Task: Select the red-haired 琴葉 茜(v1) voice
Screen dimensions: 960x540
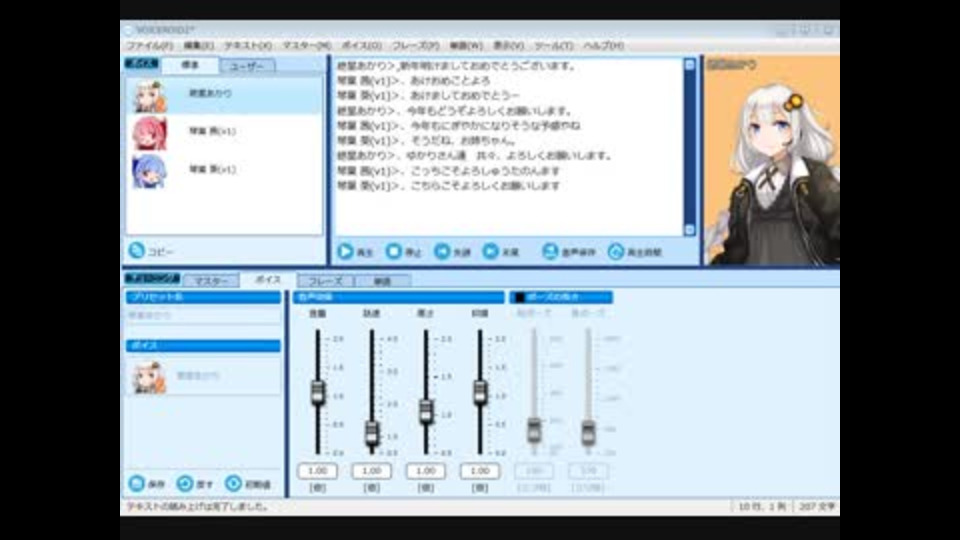Action: point(149,133)
